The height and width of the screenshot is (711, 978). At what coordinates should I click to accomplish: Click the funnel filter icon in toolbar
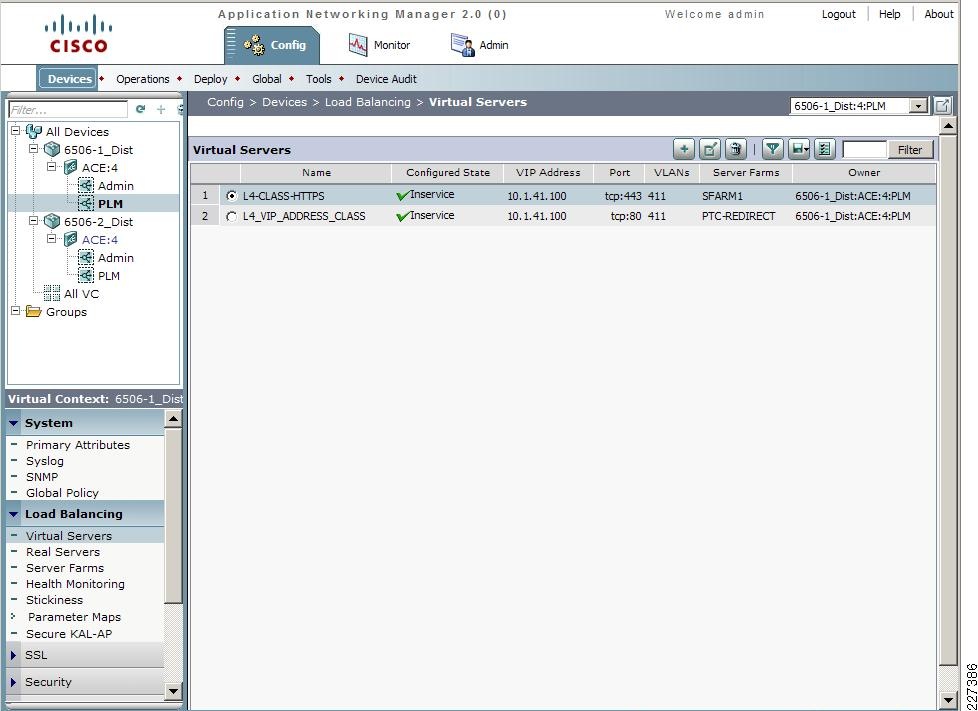tap(773, 149)
